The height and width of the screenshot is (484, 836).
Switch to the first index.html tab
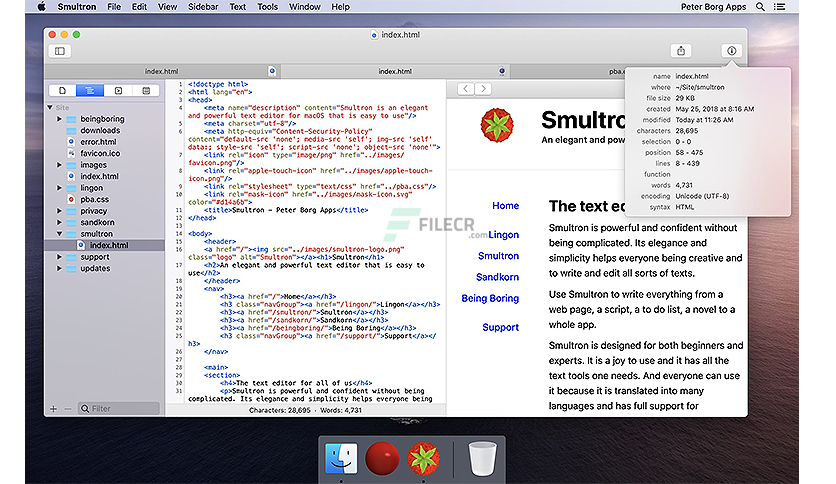[x=162, y=71]
